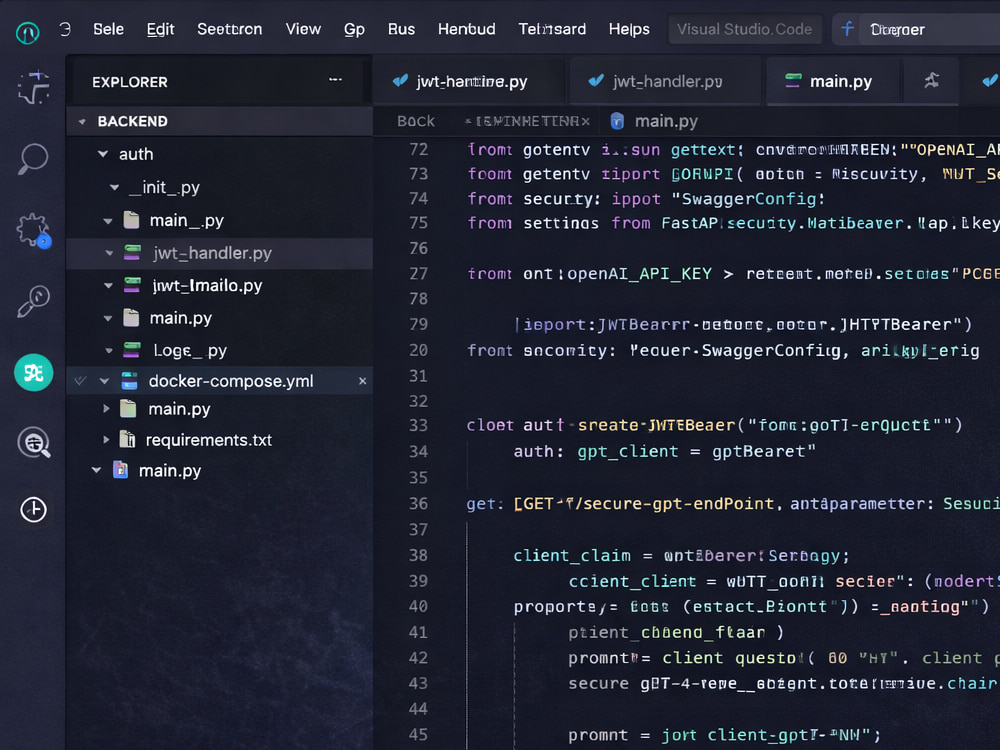
Task: Switch to the main.py editor tab
Action: (832, 81)
